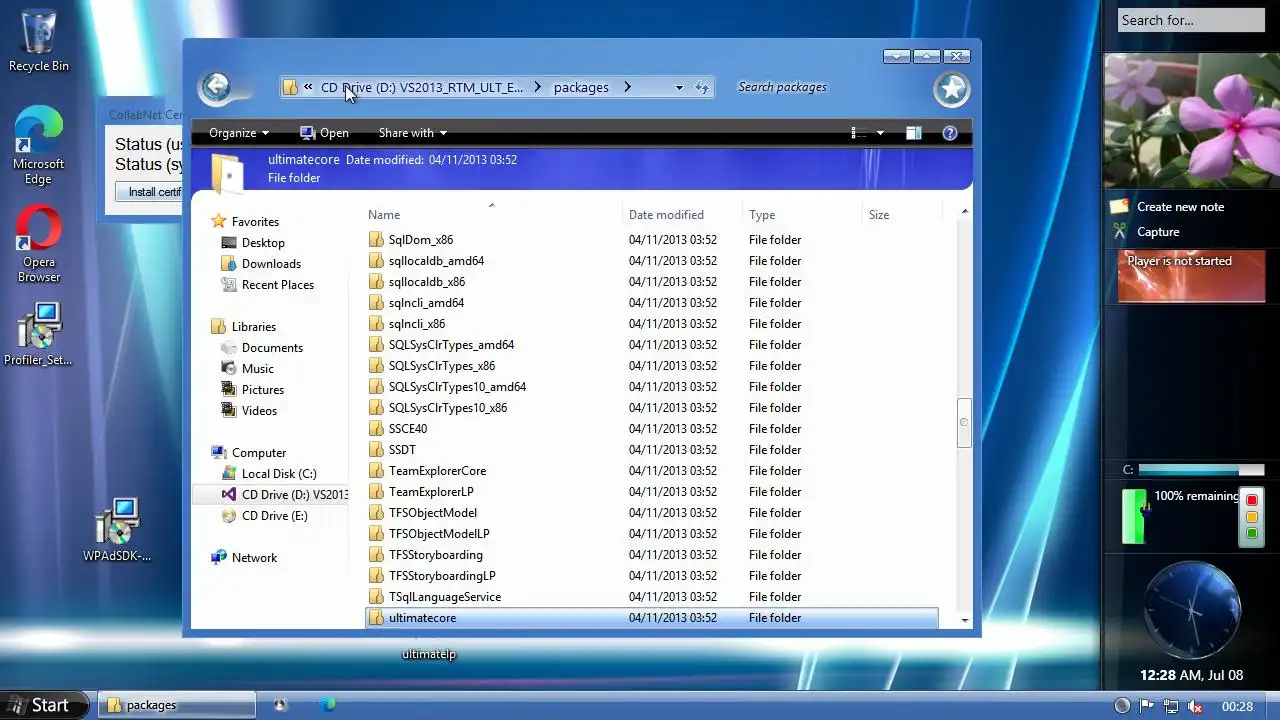Click packages in the address breadcrumb
This screenshot has width=1280, height=720.
pos(581,87)
